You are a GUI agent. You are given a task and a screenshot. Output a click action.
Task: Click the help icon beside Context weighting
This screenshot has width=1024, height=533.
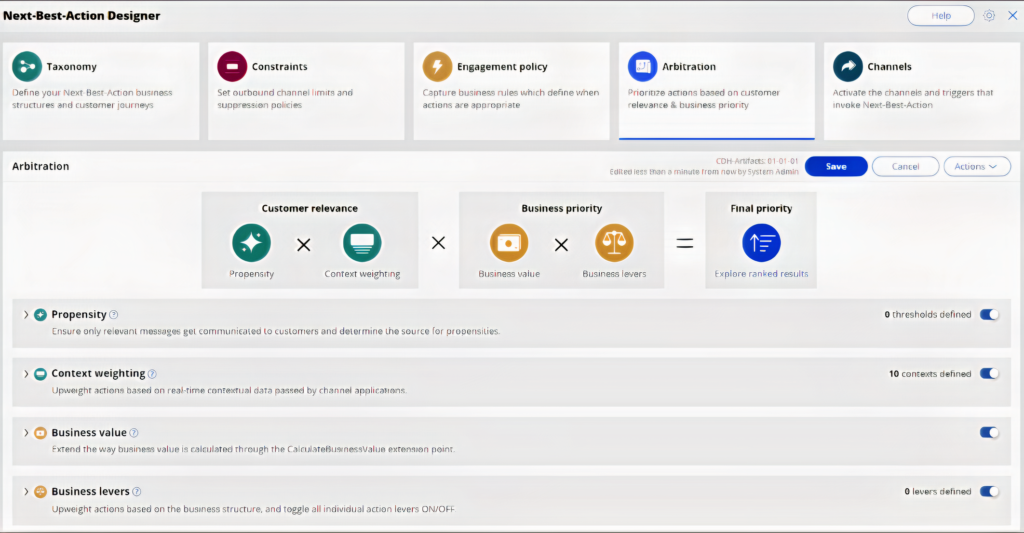pos(152,374)
